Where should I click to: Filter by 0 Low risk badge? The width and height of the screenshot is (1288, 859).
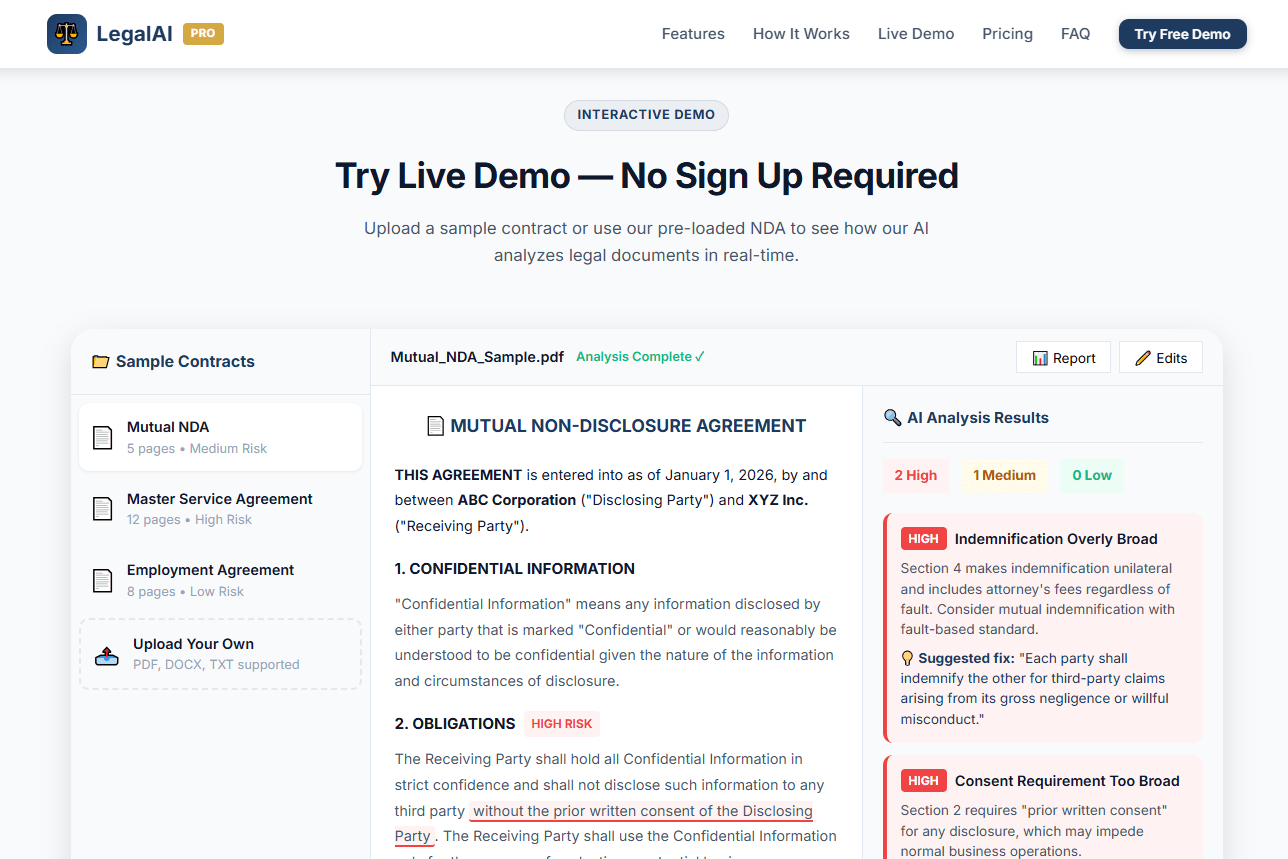pos(1092,475)
